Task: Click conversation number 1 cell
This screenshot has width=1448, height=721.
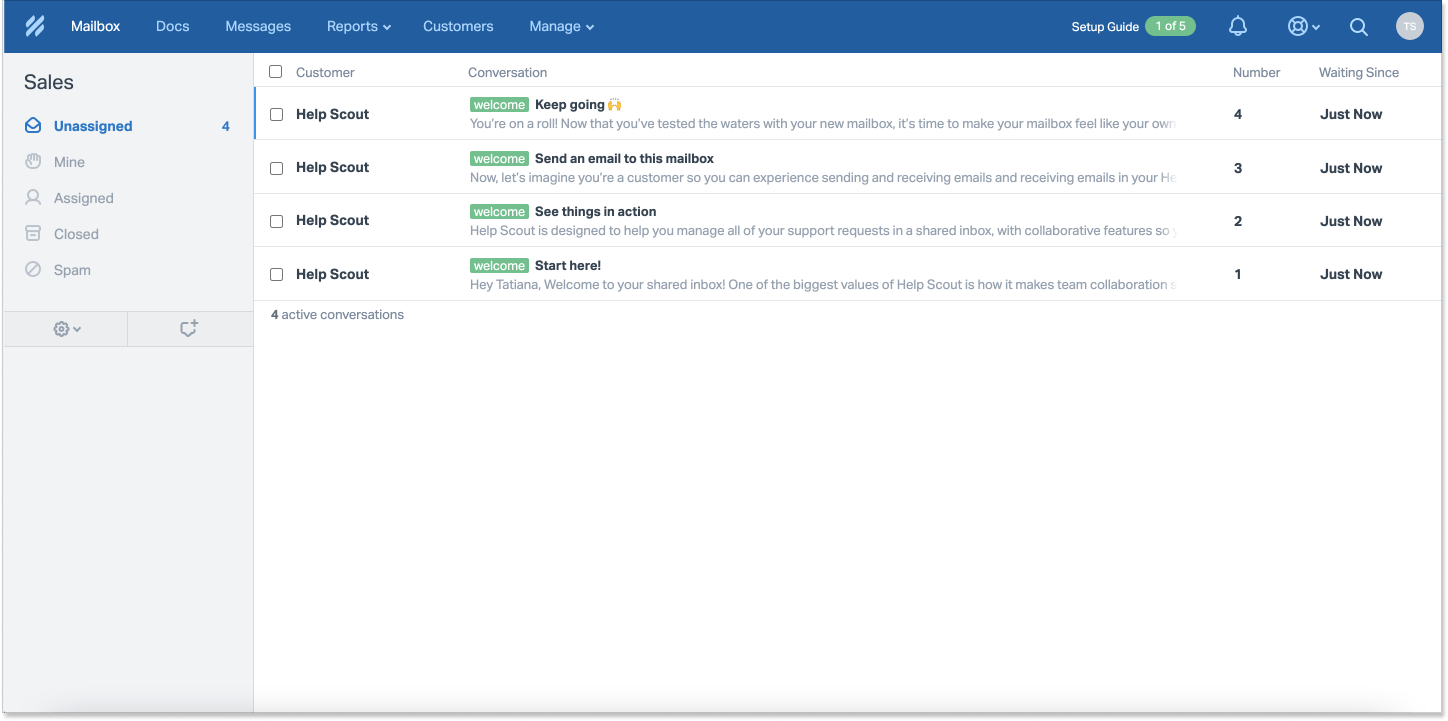Action: 1238,274
